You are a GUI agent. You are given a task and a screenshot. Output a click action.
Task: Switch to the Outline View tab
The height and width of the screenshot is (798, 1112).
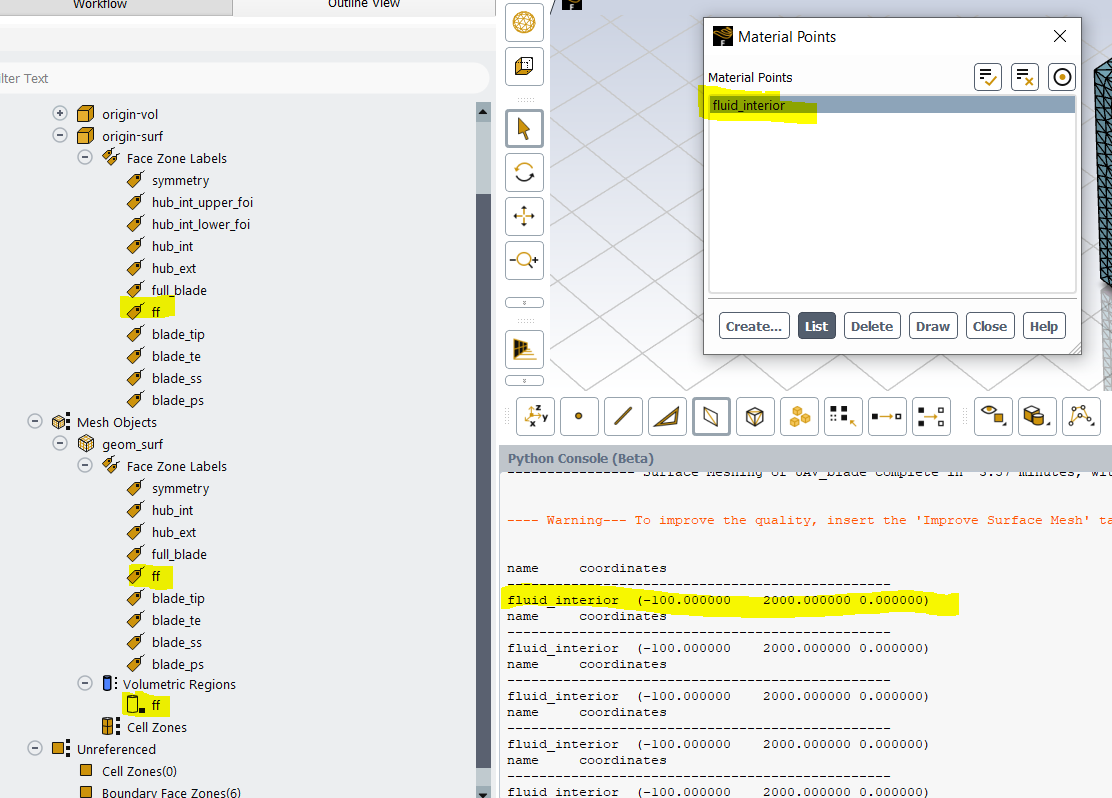point(364,6)
